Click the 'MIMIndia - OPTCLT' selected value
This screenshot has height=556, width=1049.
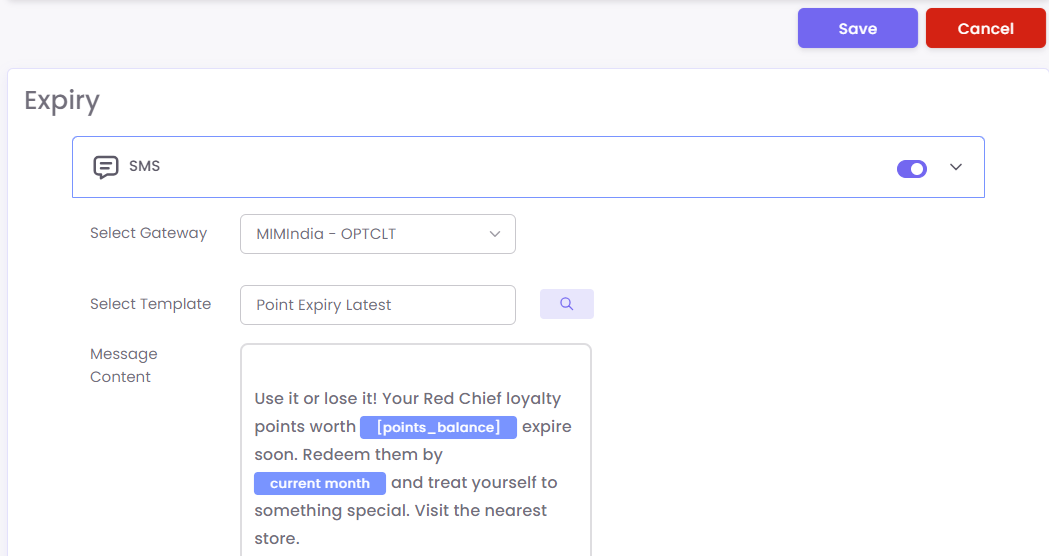(326, 234)
